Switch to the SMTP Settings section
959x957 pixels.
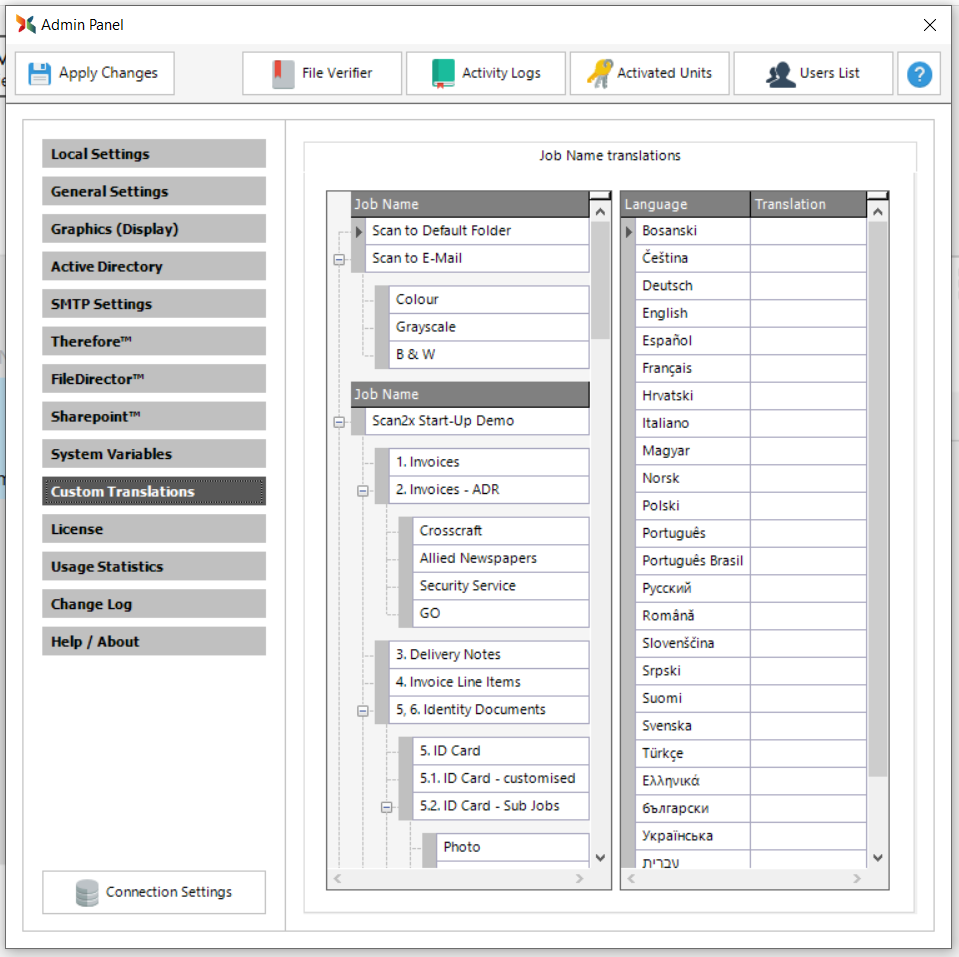pyautogui.click(x=154, y=304)
